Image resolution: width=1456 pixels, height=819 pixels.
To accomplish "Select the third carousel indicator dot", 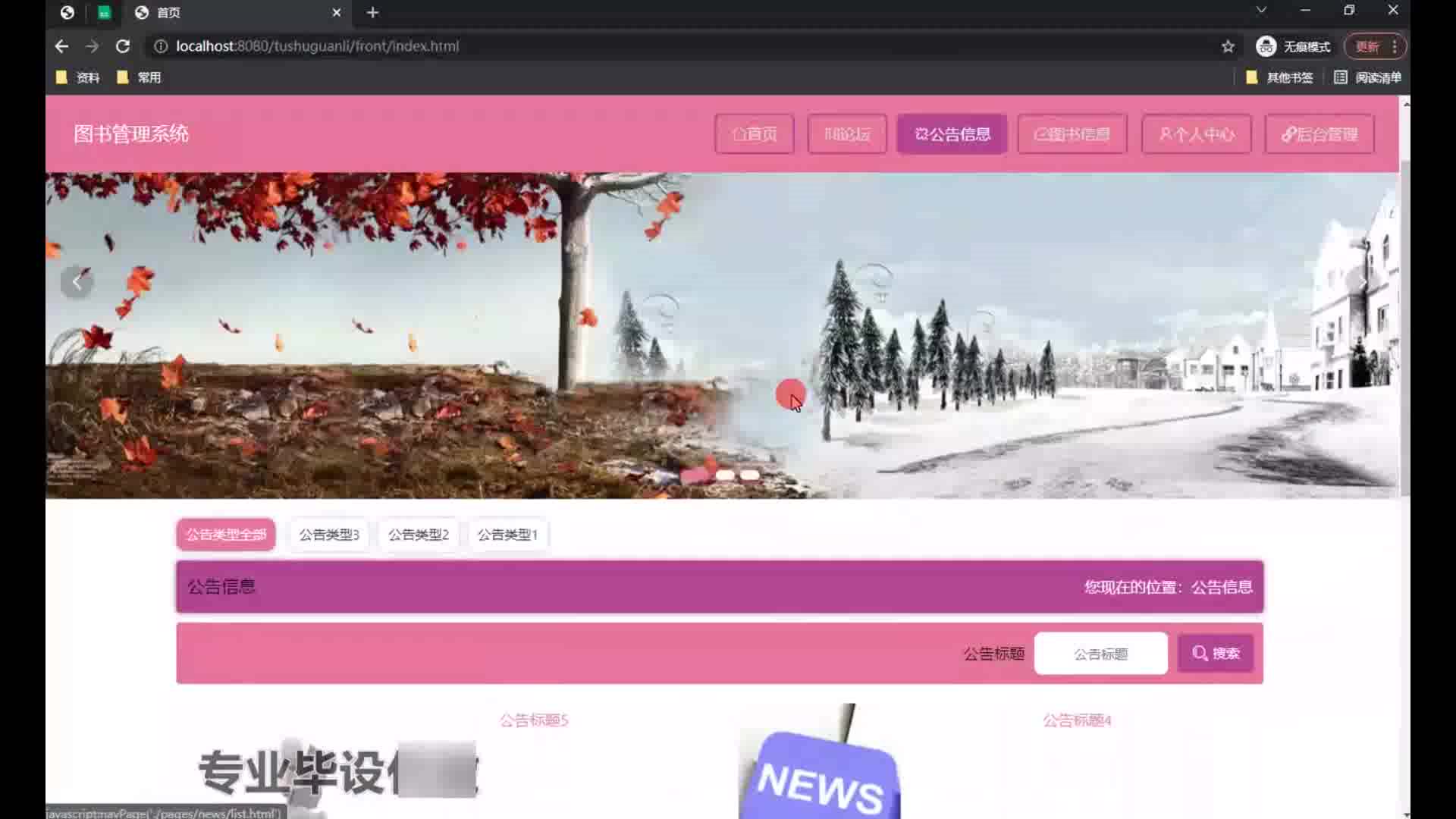I will coord(749,475).
